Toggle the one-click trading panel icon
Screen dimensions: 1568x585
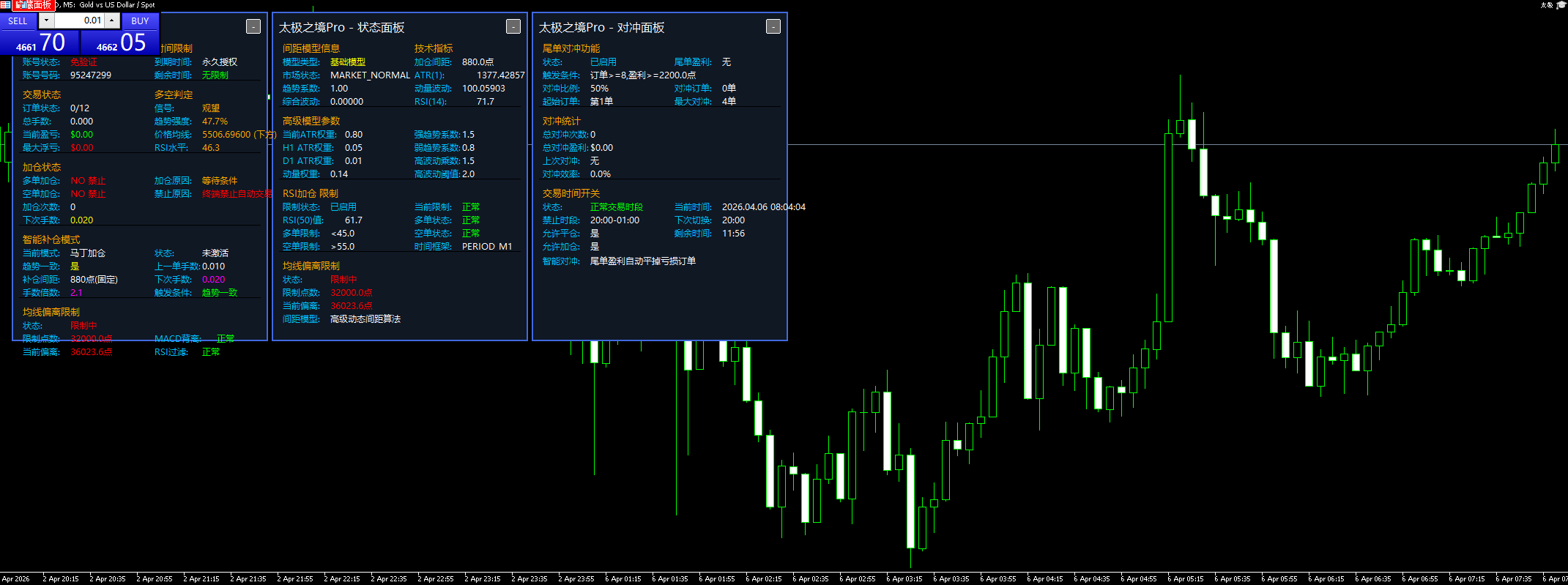(x=5, y=5)
